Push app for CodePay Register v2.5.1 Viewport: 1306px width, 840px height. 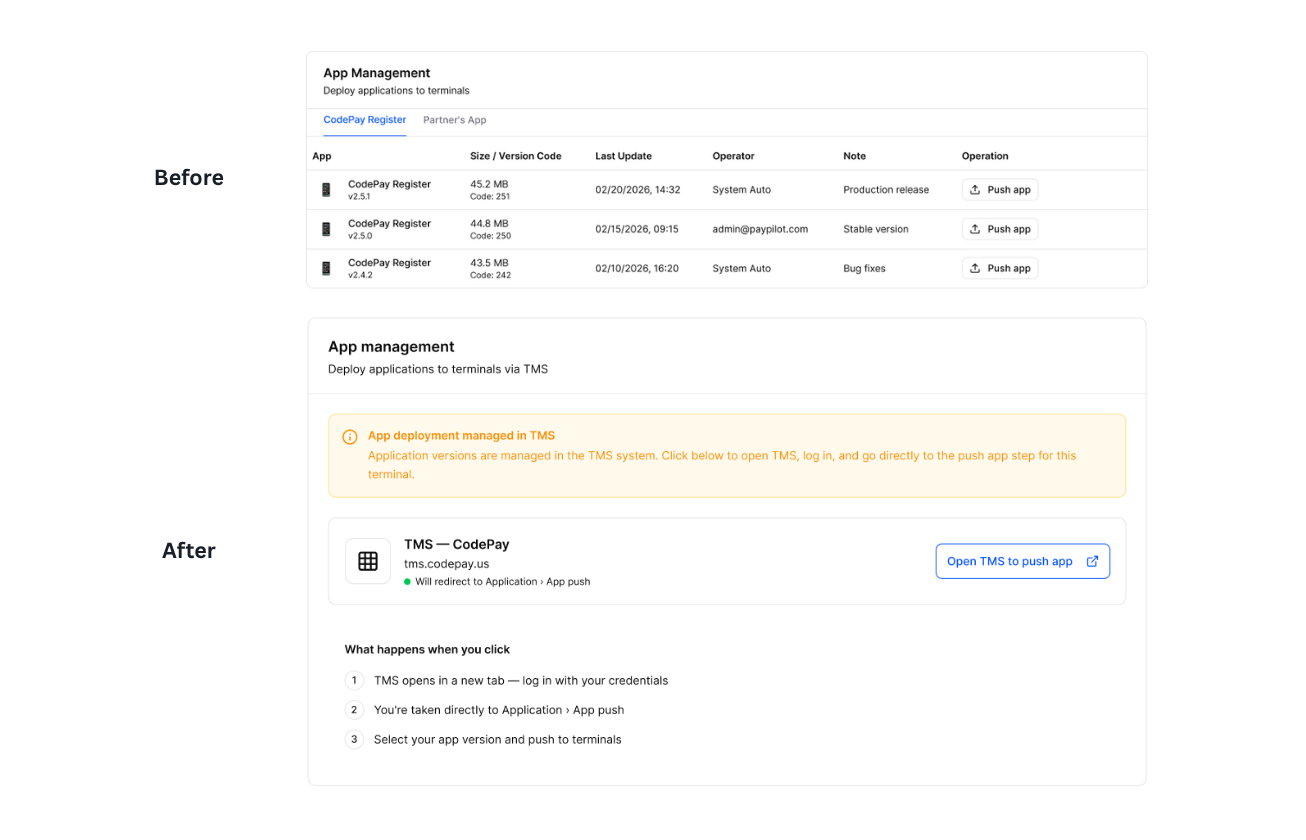tap(1000, 190)
